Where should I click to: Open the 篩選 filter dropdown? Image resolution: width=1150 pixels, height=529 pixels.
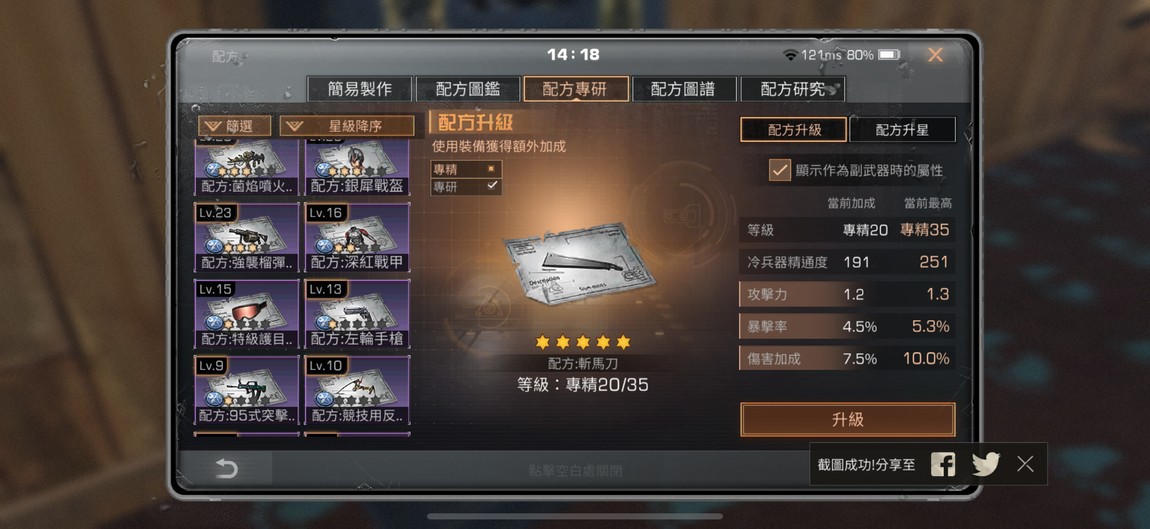(235, 126)
